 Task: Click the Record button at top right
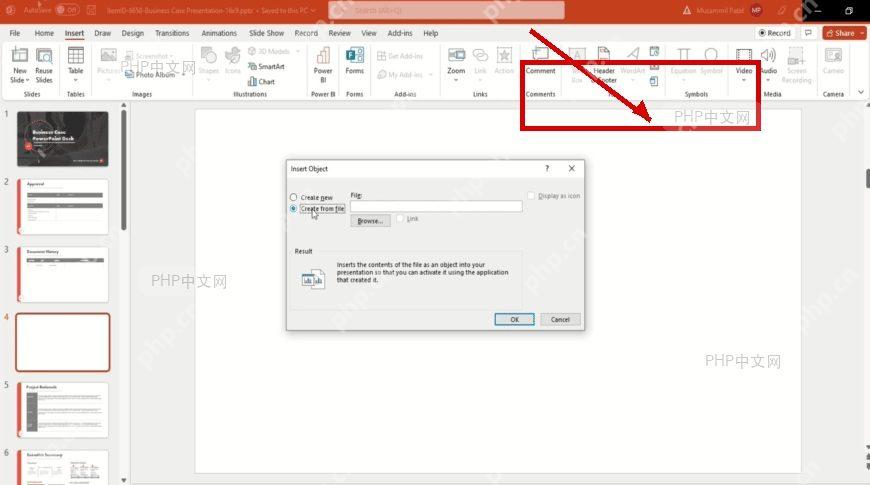coord(775,33)
